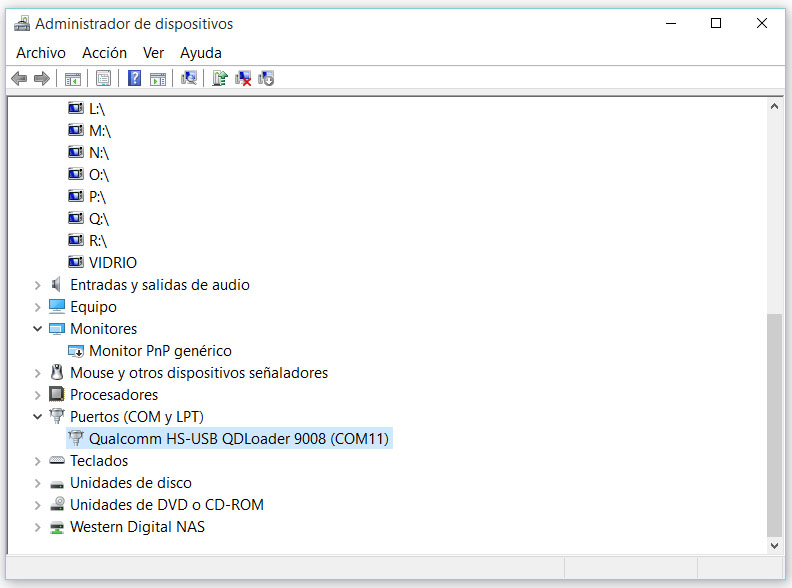This screenshot has width=792, height=588.
Task: Expand Unidades de disco node
Action: point(38,483)
